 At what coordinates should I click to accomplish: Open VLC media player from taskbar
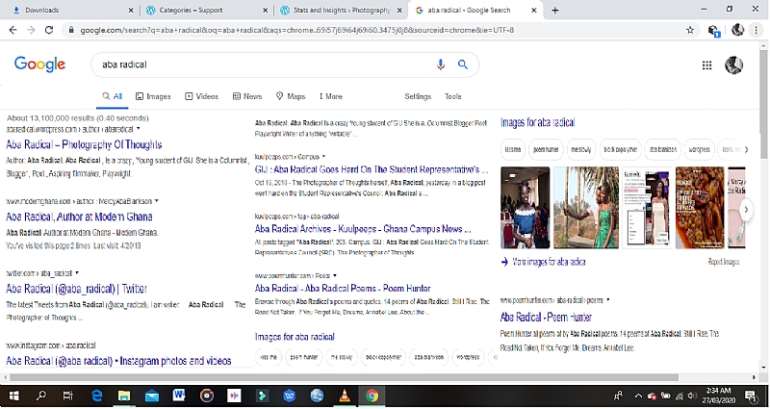click(x=345, y=396)
